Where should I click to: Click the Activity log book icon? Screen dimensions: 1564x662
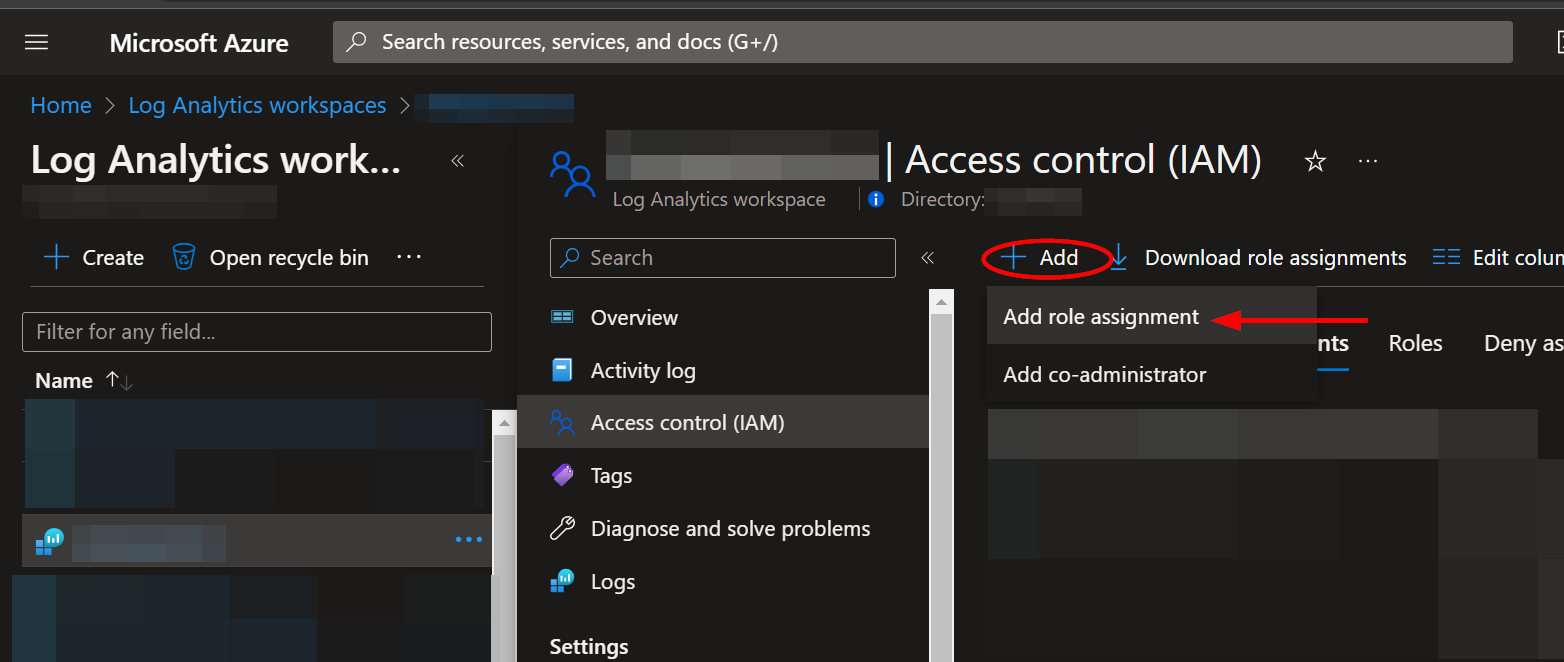point(562,370)
